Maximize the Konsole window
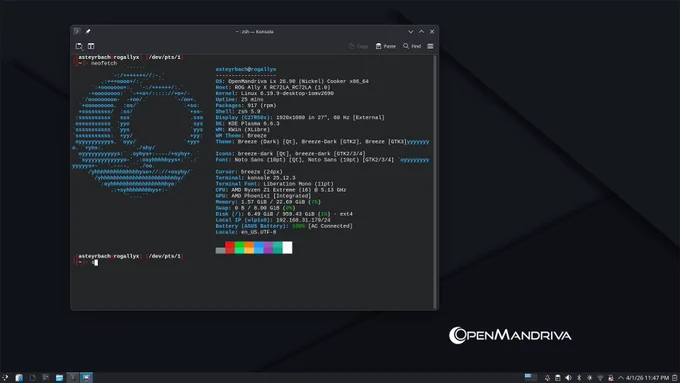This screenshot has height=383, width=680. pos(422,32)
